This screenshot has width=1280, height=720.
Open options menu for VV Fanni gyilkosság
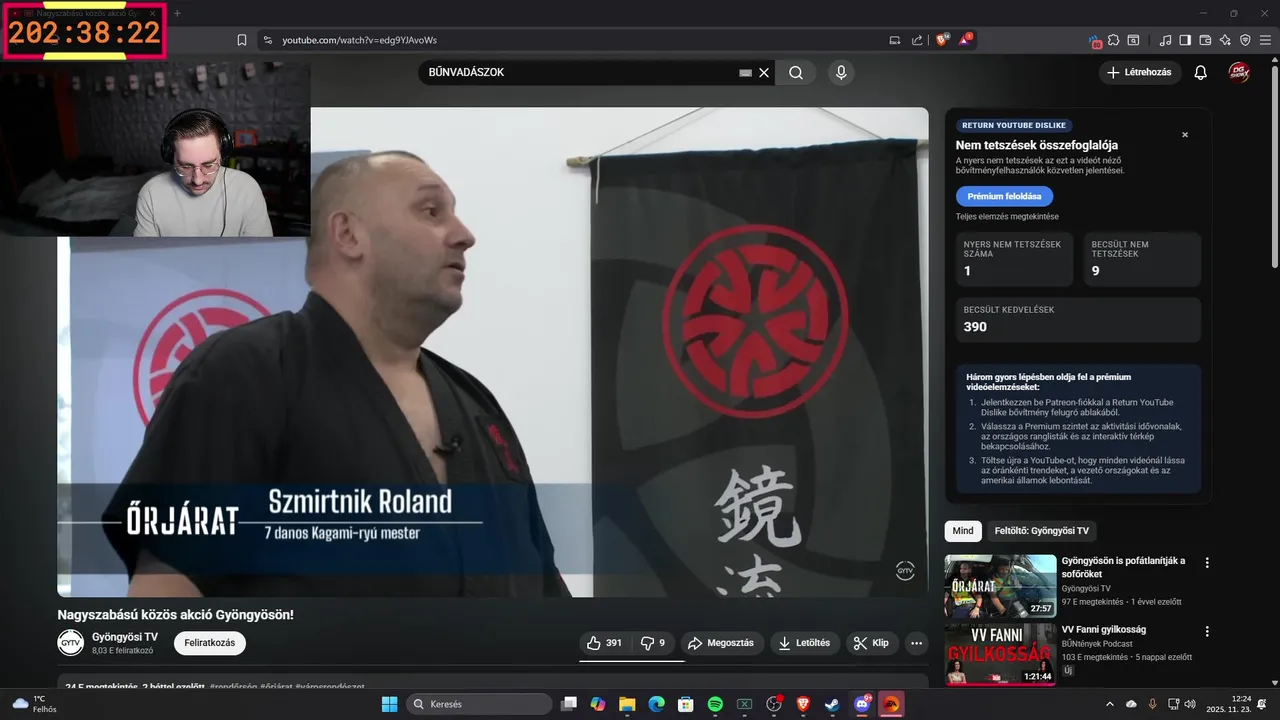click(1207, 632)
